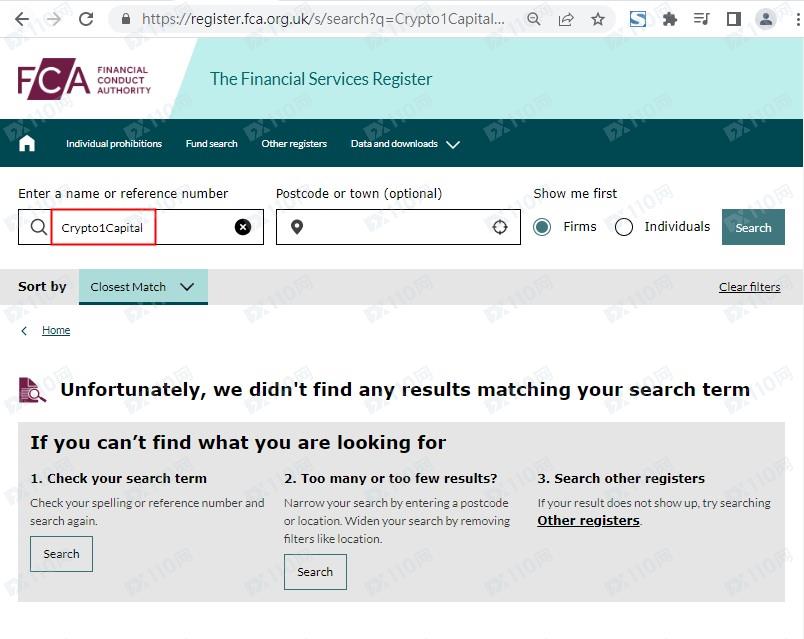Image resolution: width=804 pixels, height=639 pixels.
Task: Expand the Data and downloads menu
Action: click(405, 144)
